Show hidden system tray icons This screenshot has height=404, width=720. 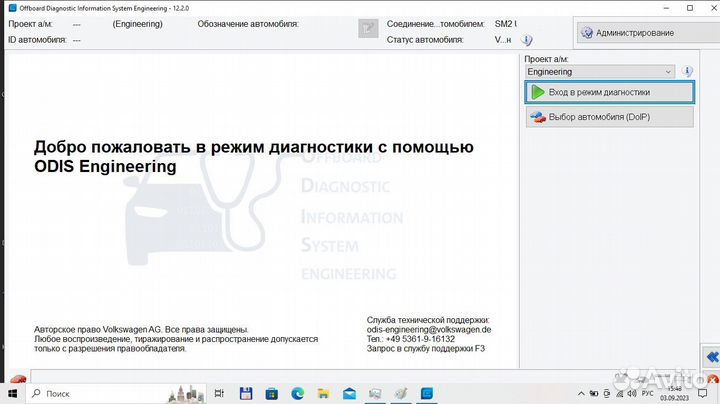pyautogui.click(x=581, y=393)
